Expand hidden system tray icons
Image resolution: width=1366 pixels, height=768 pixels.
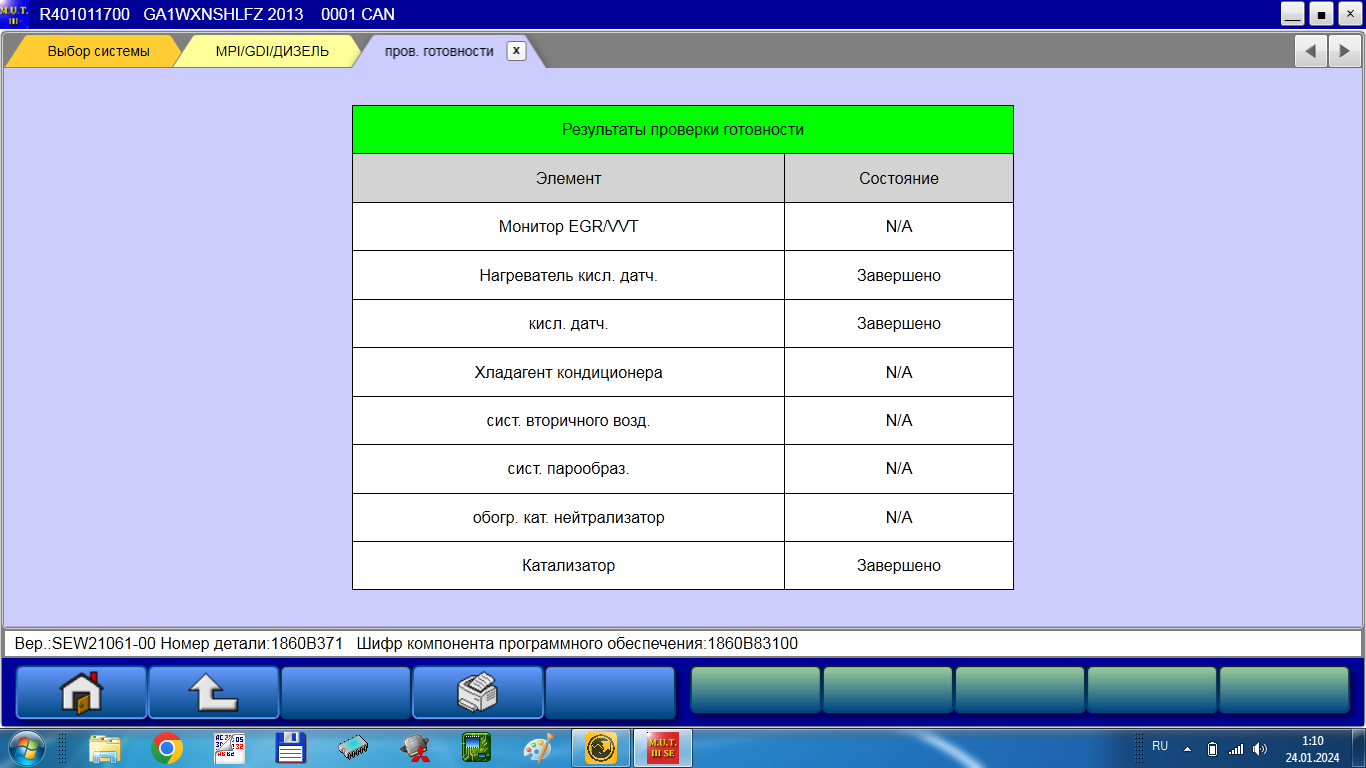[1188, 748]
